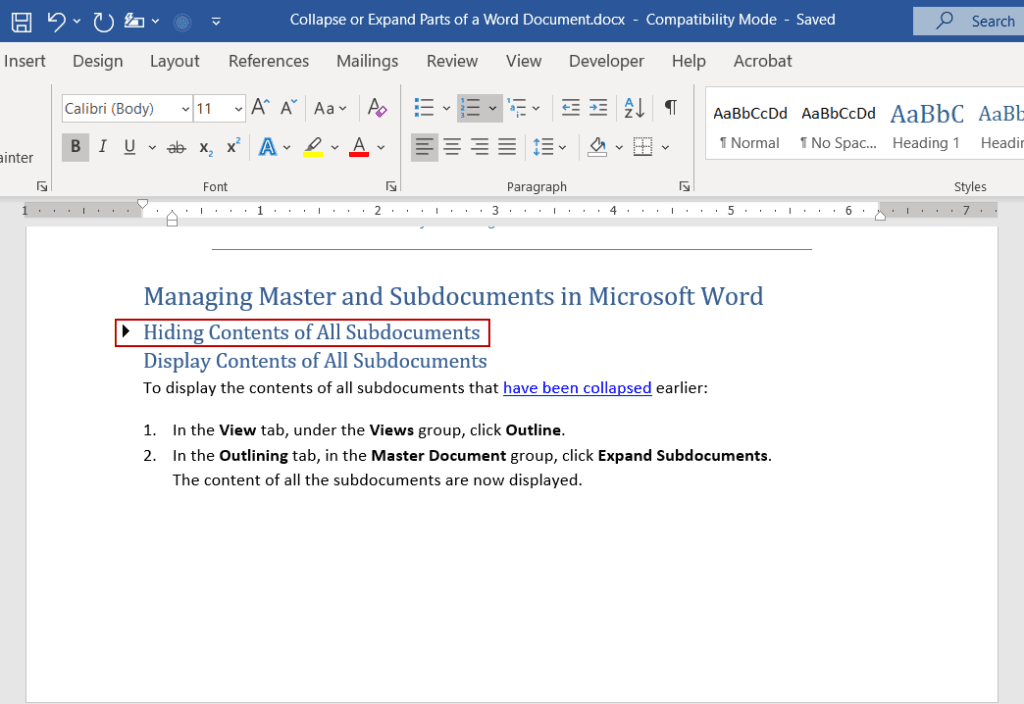Switch to the Review ribbon tab
The width and height of the screenshot is (1024, 704).
pos(451,61)
